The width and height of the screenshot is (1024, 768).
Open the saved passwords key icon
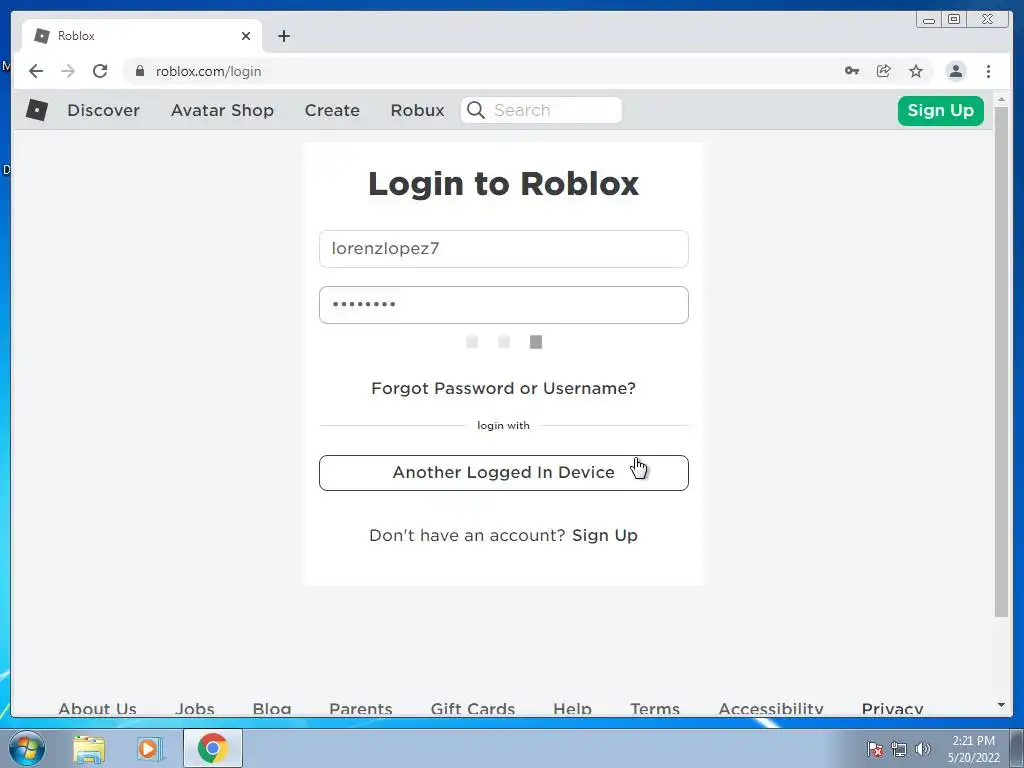[x=852, y=71]
